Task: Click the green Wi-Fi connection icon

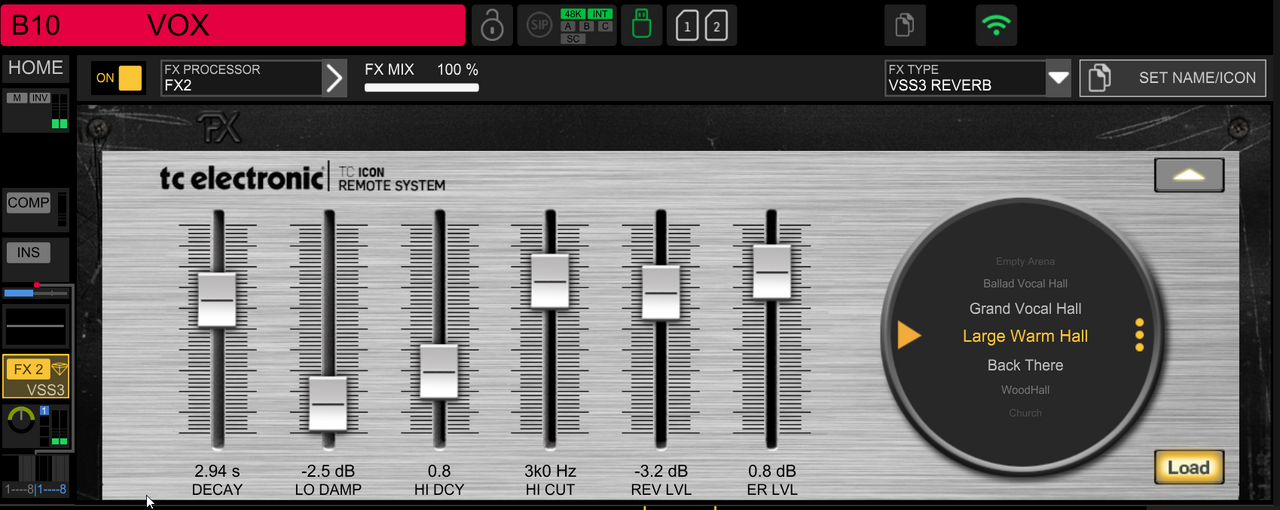Action: pyautogui.click(x=995, y=25)
